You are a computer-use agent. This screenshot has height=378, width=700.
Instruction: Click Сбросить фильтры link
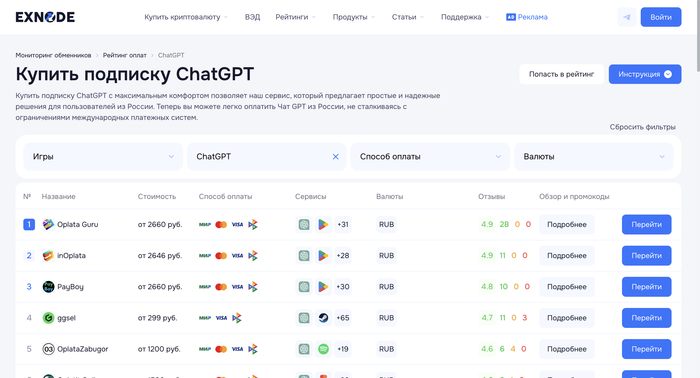642,127
